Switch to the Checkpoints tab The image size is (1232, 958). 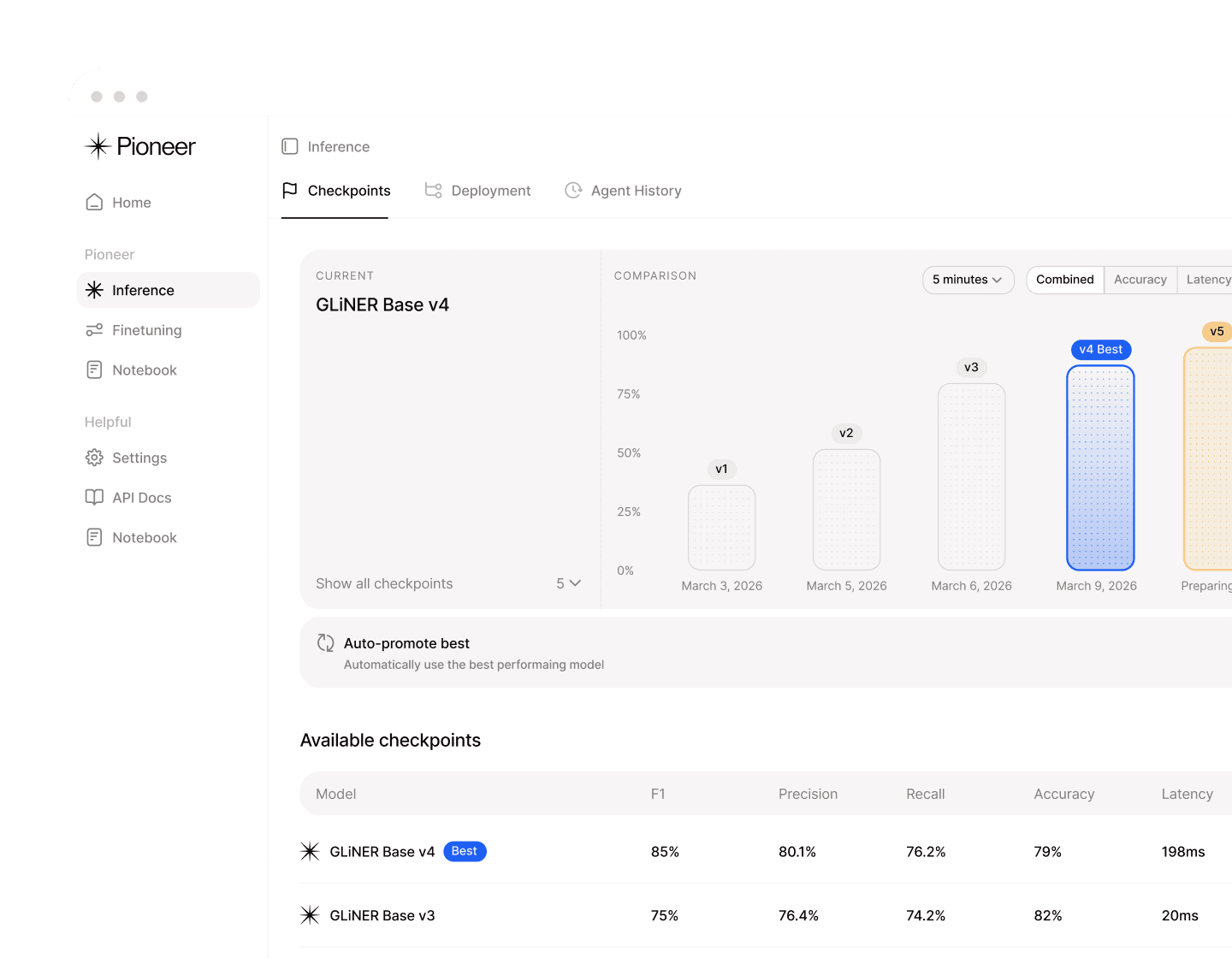[335, 191]
